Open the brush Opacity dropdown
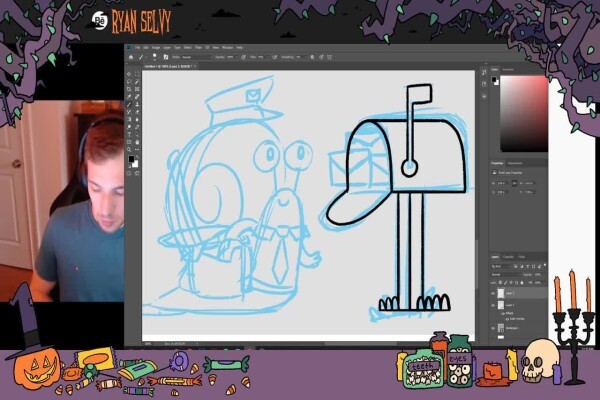This screenshot has height=400, width=600. click(x=237, y=57)
